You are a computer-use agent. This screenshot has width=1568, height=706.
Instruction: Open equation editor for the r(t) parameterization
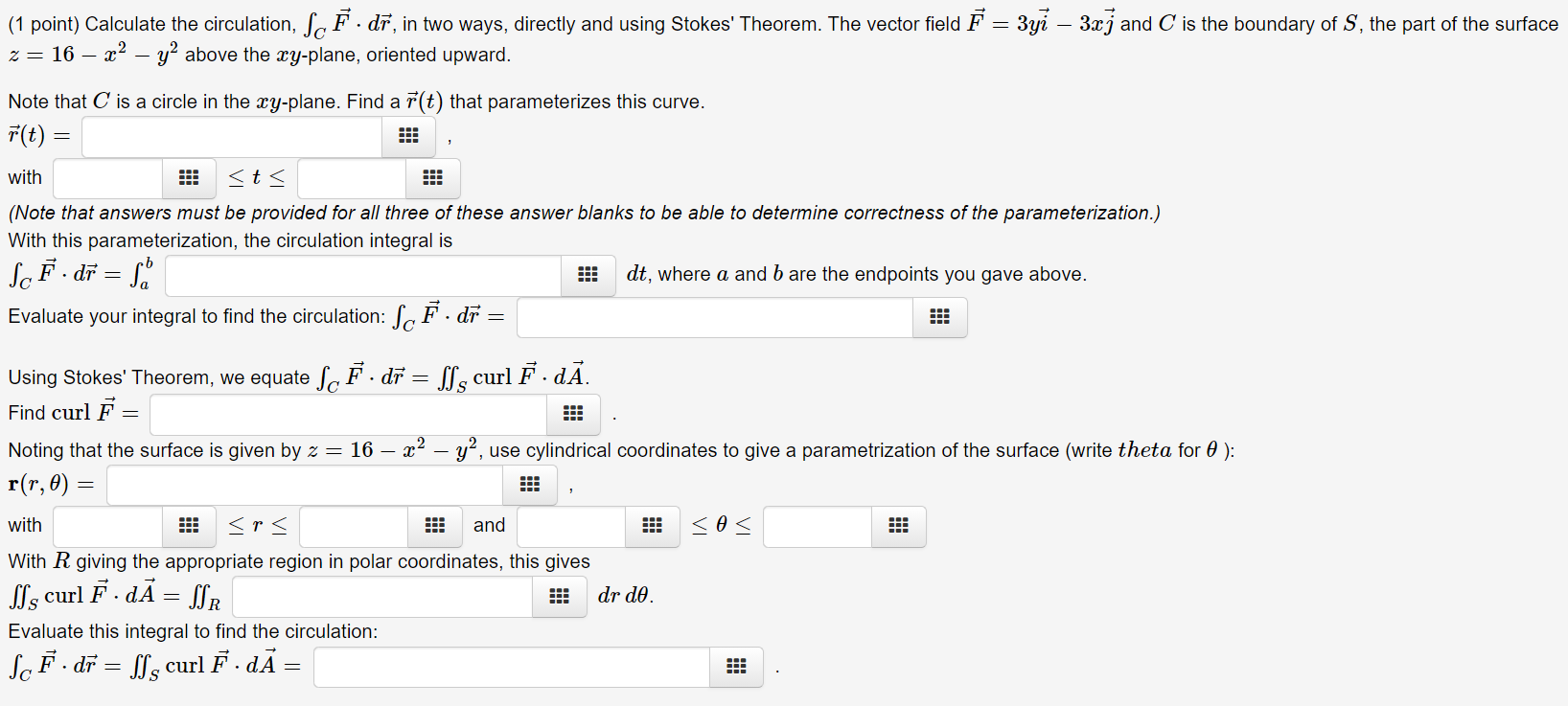pyautogui.click(x=408, y=136)
